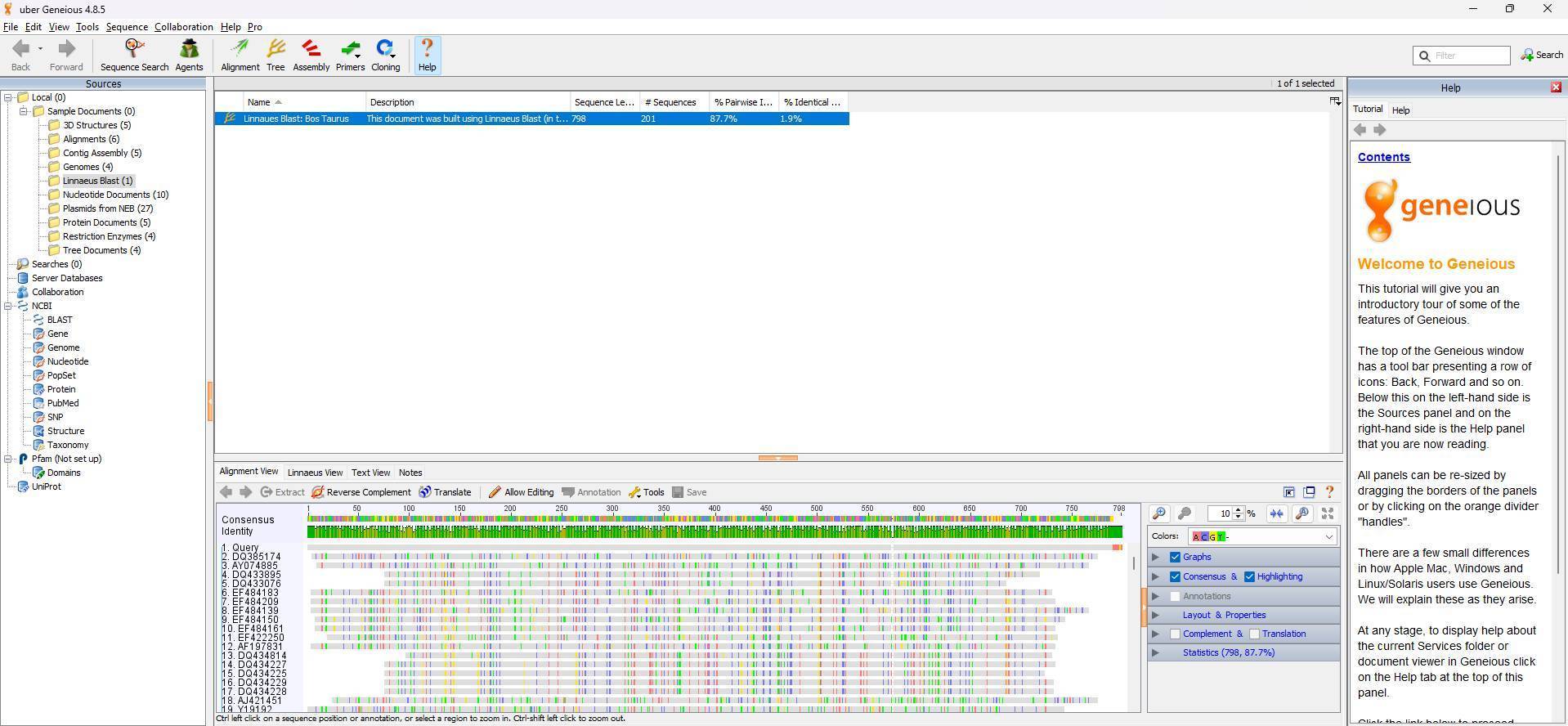Click Reverse Complement in viewer toolbar
The height and width of the screenshot is (726, 1568).
click(361, 492)
